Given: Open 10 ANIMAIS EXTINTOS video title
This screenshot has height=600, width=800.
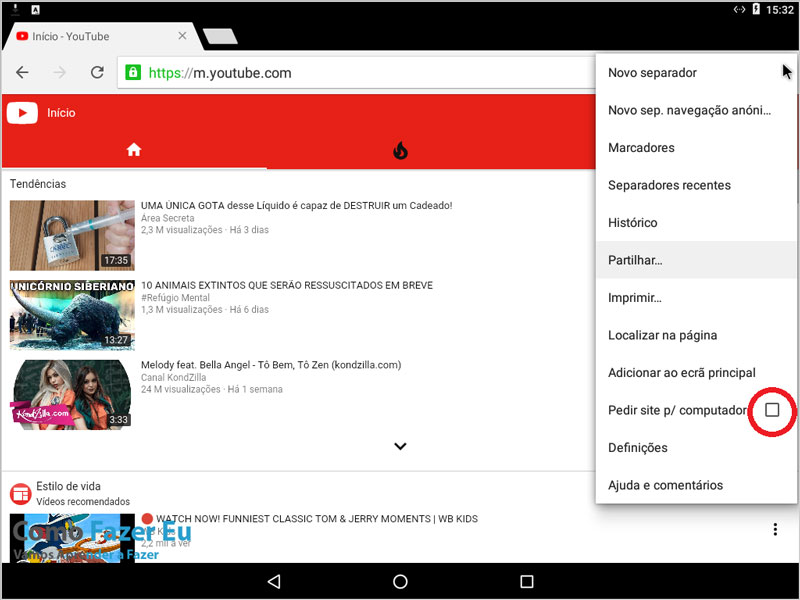Looking at the screenshot, I should tap(287, 285).
